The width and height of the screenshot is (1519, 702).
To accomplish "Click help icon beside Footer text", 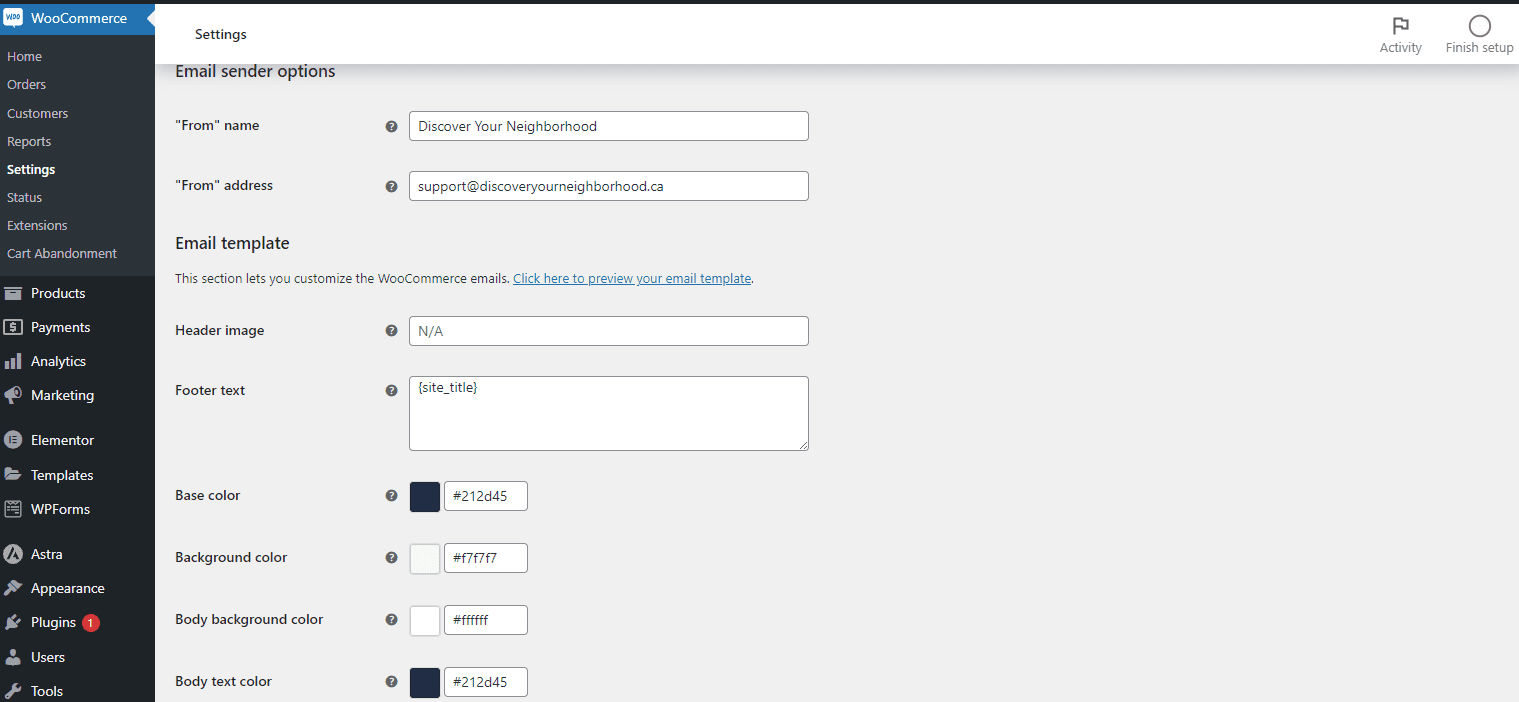I will [392, 391].
